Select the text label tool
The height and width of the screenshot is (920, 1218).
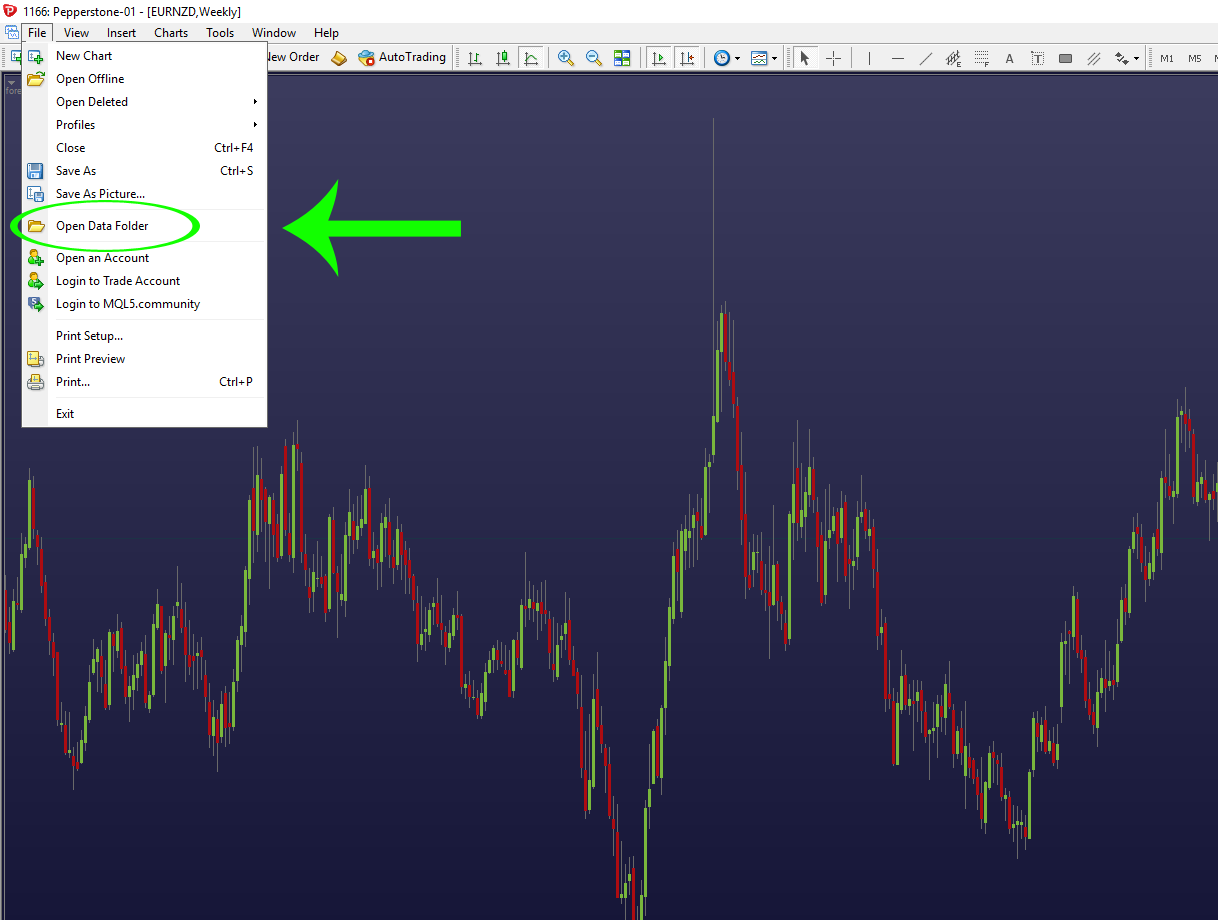(1037, 58)
